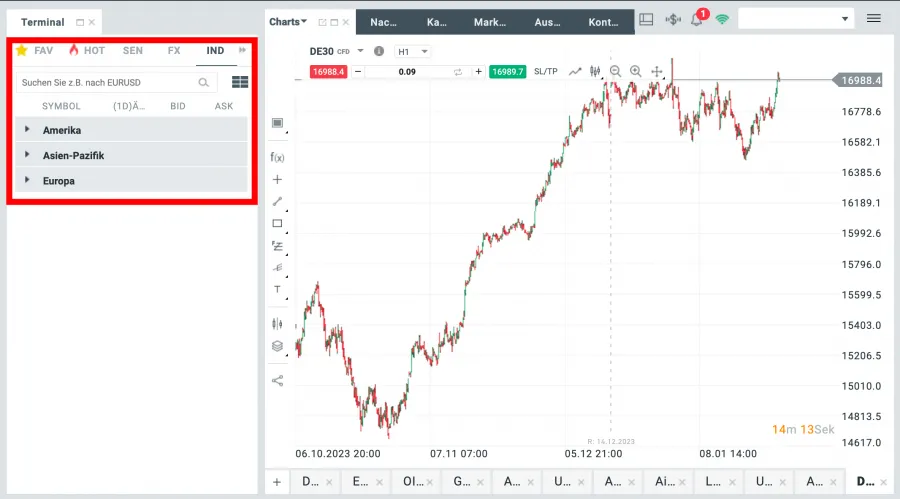Open the layers icon in chart toolbar
900x499 pixels.
(x=278, y=346)
